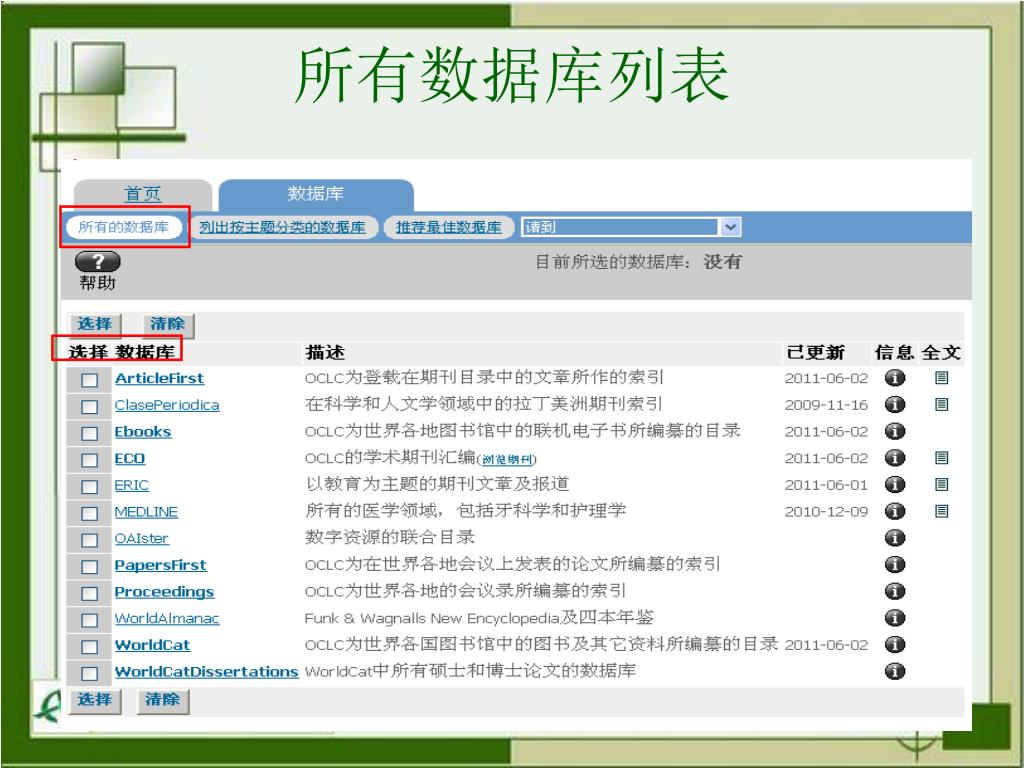Open info icon for Proceedings
Image resolution: width=1024 pixels, height=768 pixels.
pos(895,591)
